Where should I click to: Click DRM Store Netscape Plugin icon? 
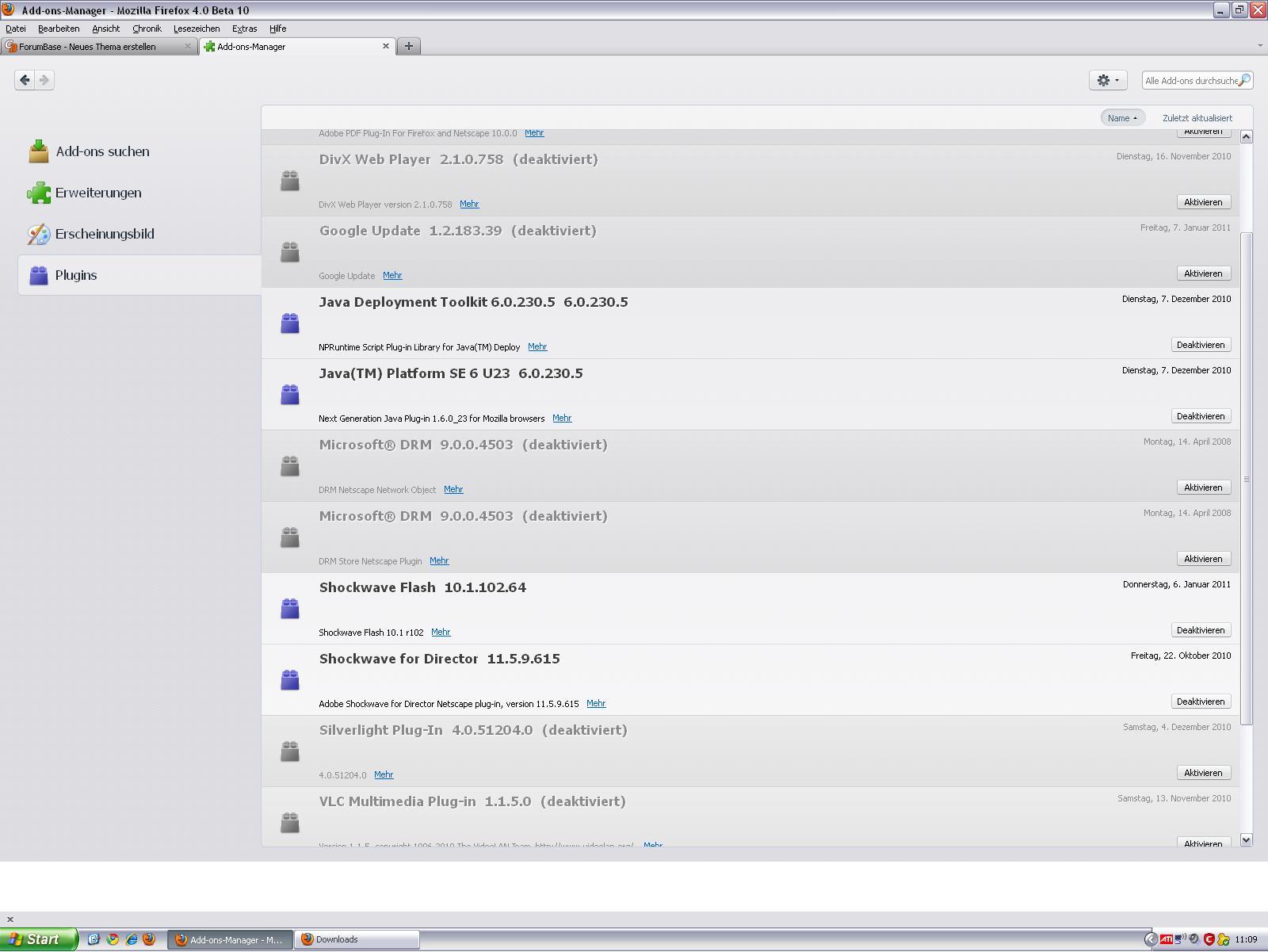click(x=290, y=537)
